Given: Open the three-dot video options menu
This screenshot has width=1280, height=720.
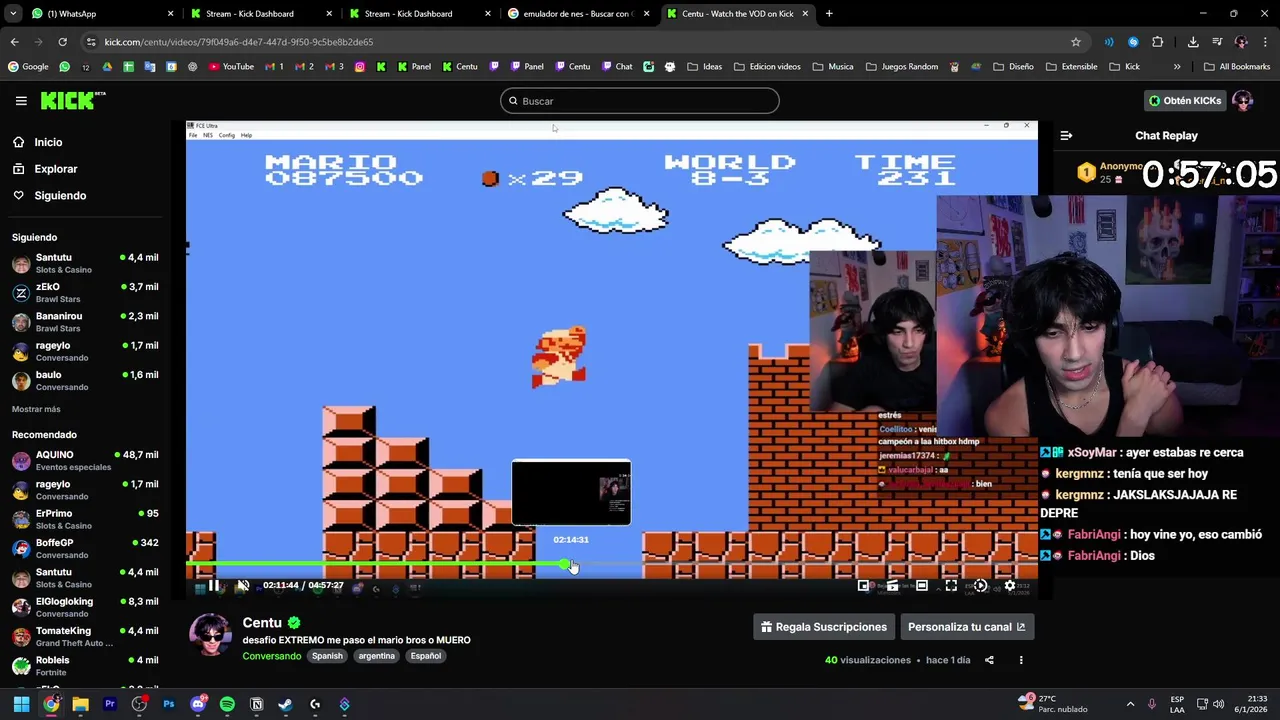Looking at the screenshot, I should pyautogui.click(x=1021, y=660).
